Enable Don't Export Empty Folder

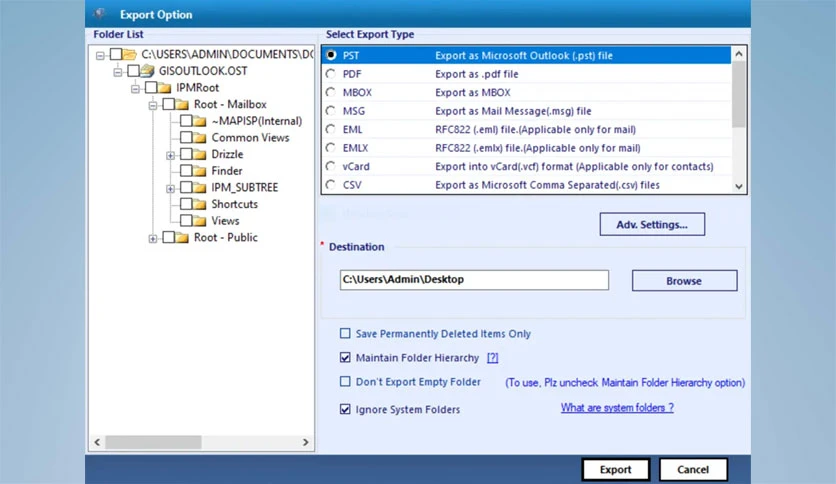click(345, 382)
